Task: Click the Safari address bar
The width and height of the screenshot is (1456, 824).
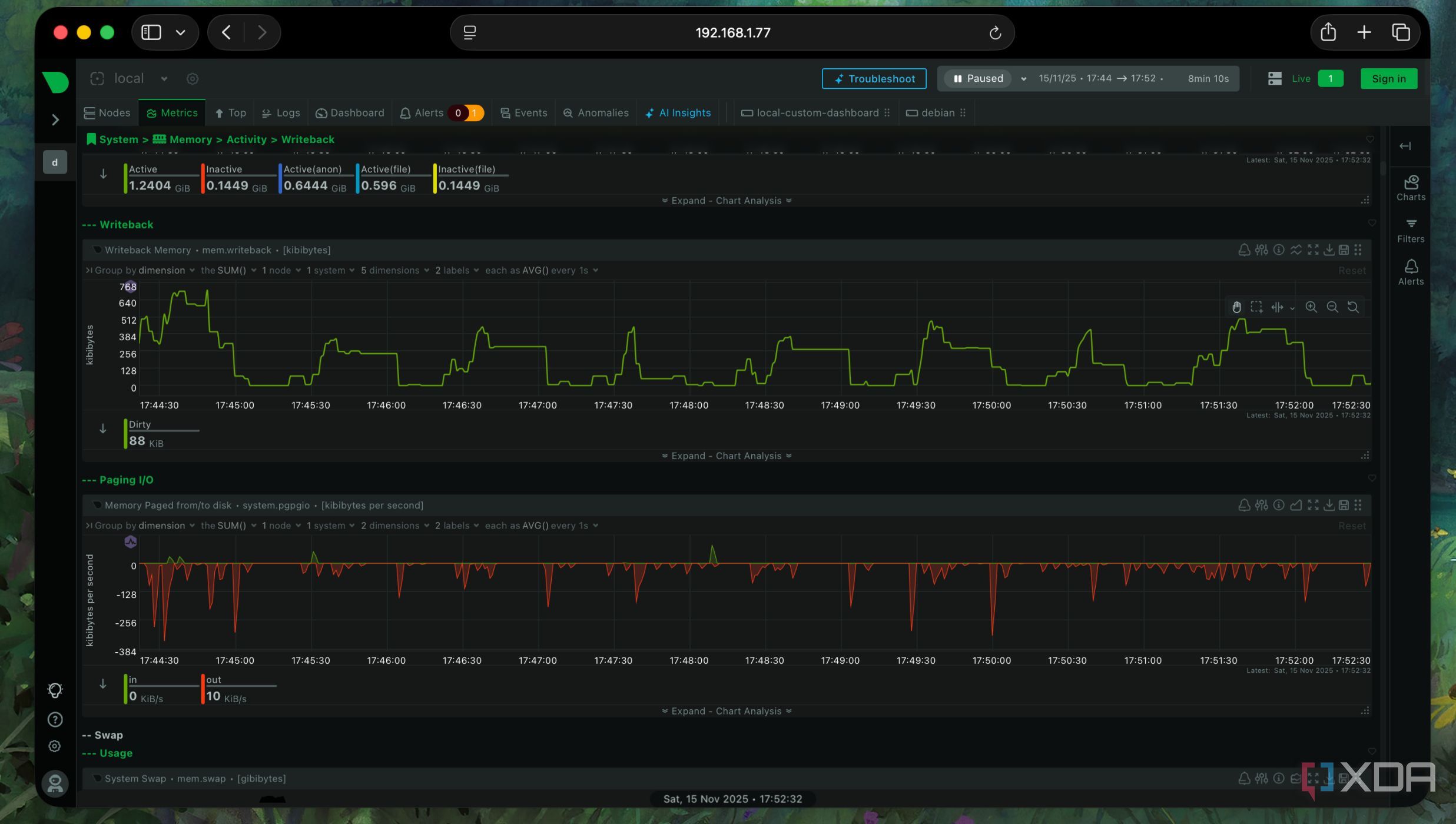Action: coord(732,32)
